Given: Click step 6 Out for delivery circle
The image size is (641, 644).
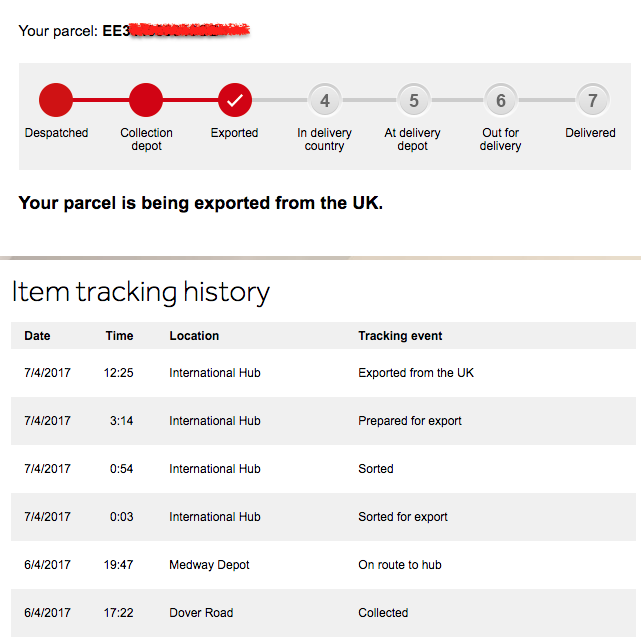Looking at the screenshot, I should (x=501, y=100).
